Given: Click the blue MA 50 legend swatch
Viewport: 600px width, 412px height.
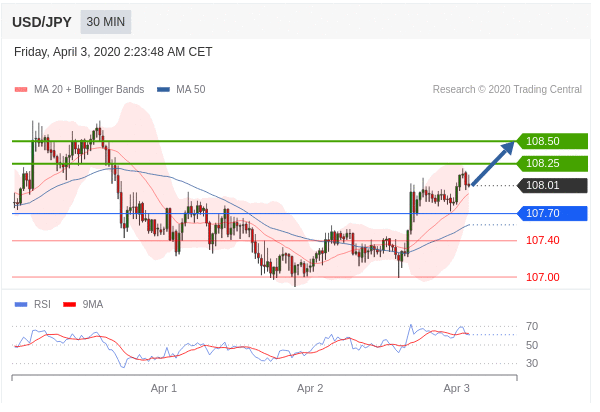Looking at the screenshot, I should pos(163,90).
